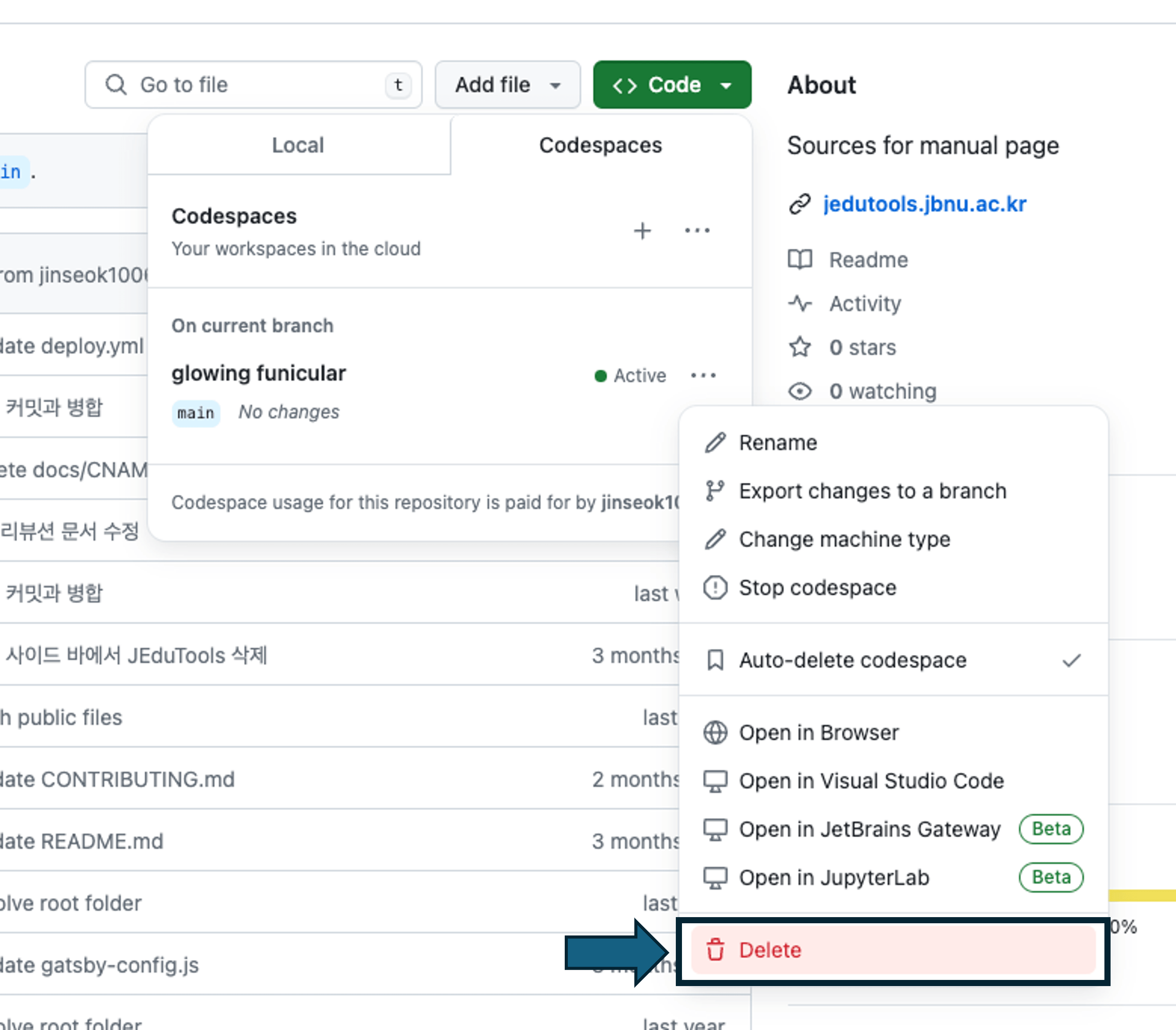1176x1030 pixels.
Task: Click the Go to file search field
Action: tap(253, 85)
